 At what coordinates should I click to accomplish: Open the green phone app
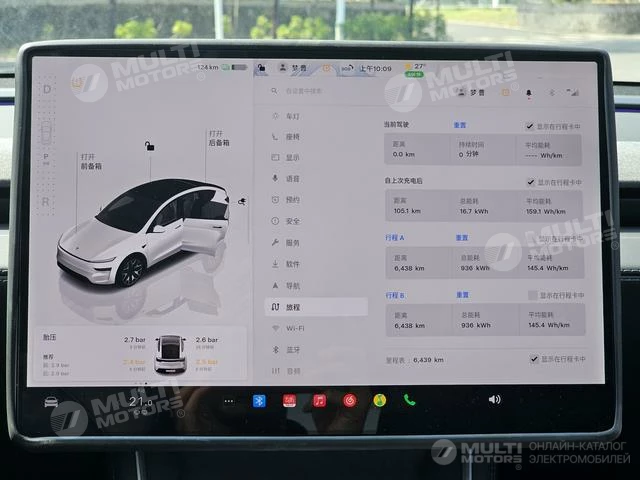tap(409, 400)
